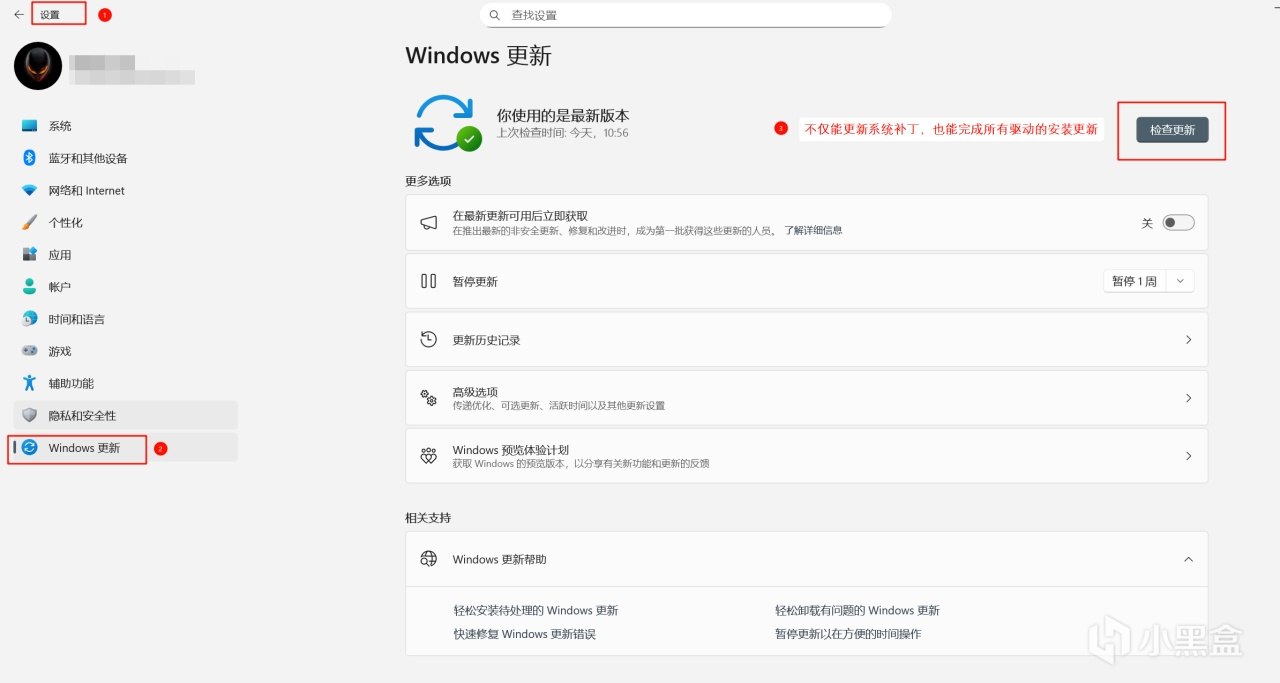This screenshot has height=683, width=1280.
Task: Select the 隐私和安全性 shield icon
Action: 29,415
